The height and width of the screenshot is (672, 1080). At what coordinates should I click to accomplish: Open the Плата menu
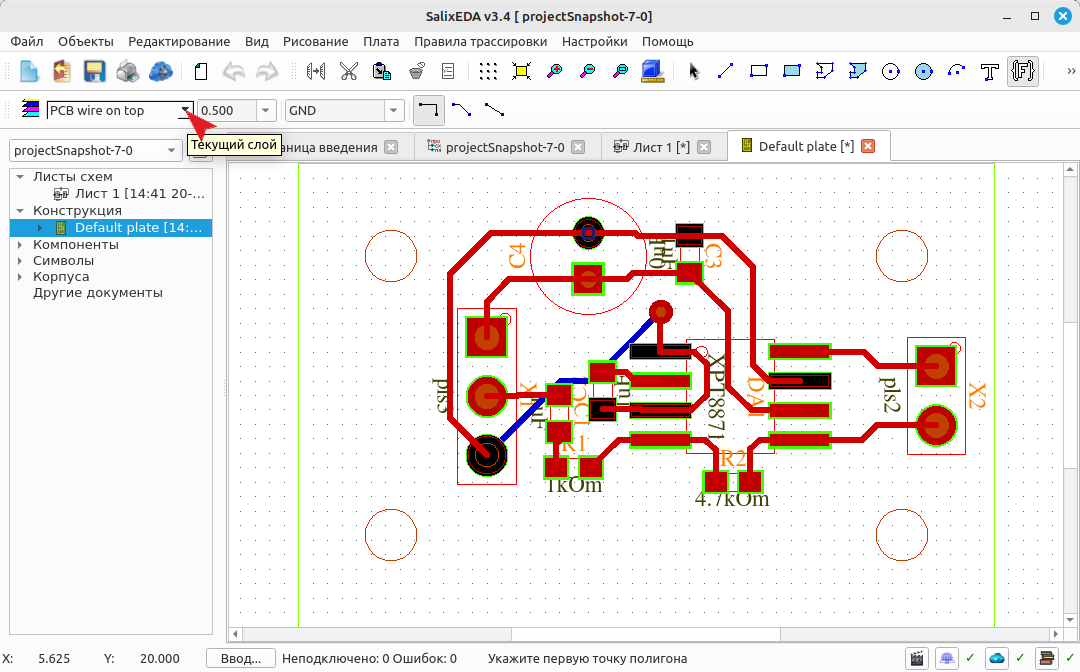pyautogui.click(x=381, y=41)
